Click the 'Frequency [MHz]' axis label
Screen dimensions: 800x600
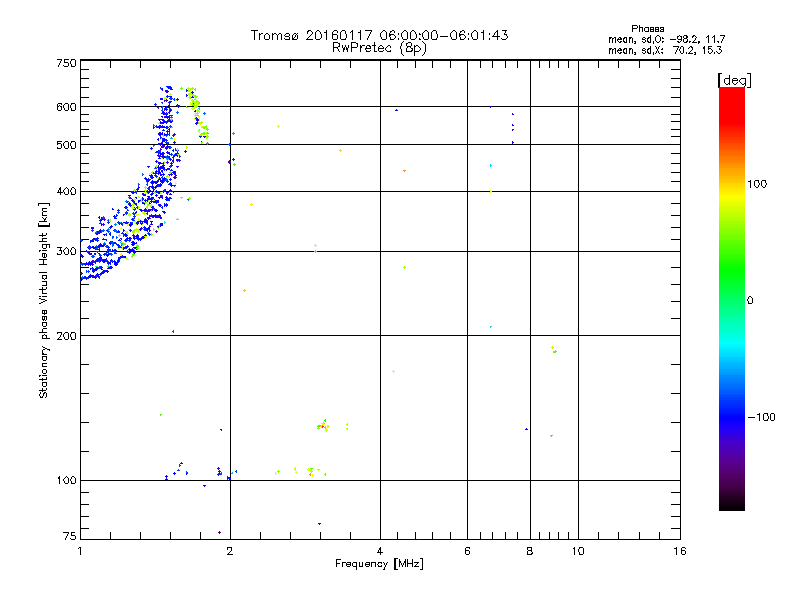pyautogui.click(x=379, y=564)
